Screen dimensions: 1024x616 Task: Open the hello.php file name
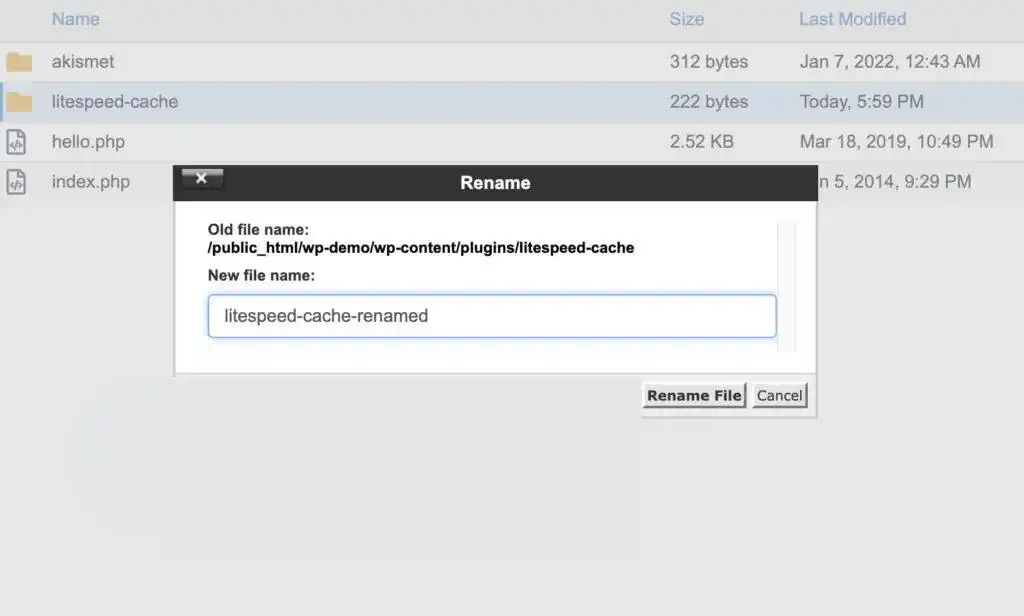(x=88, y=141)
